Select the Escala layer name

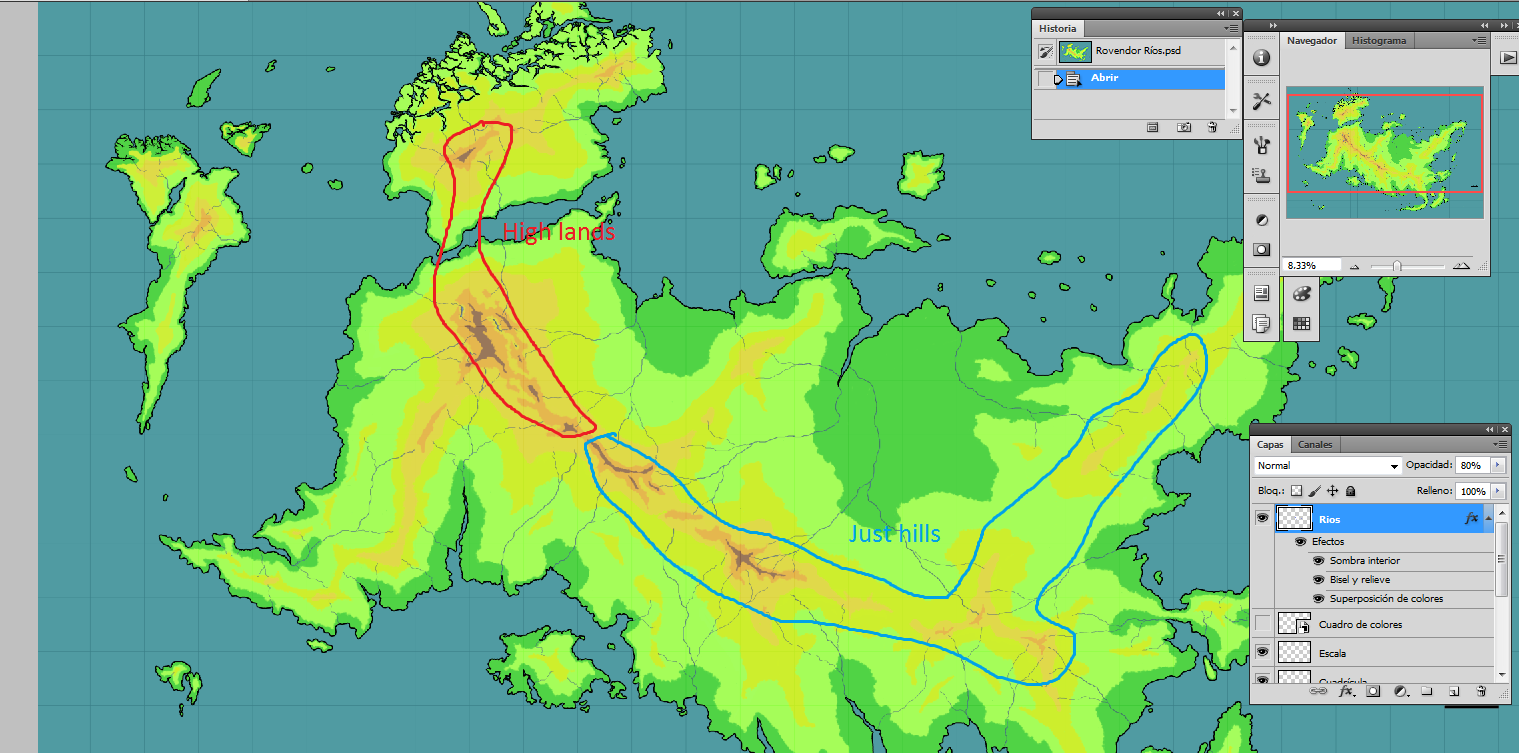(1332, 653)
